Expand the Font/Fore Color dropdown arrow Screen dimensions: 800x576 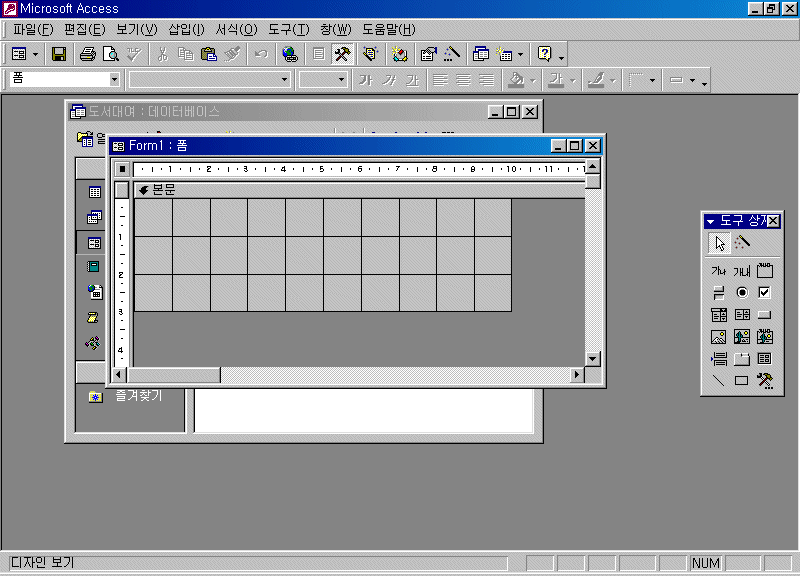572,81
